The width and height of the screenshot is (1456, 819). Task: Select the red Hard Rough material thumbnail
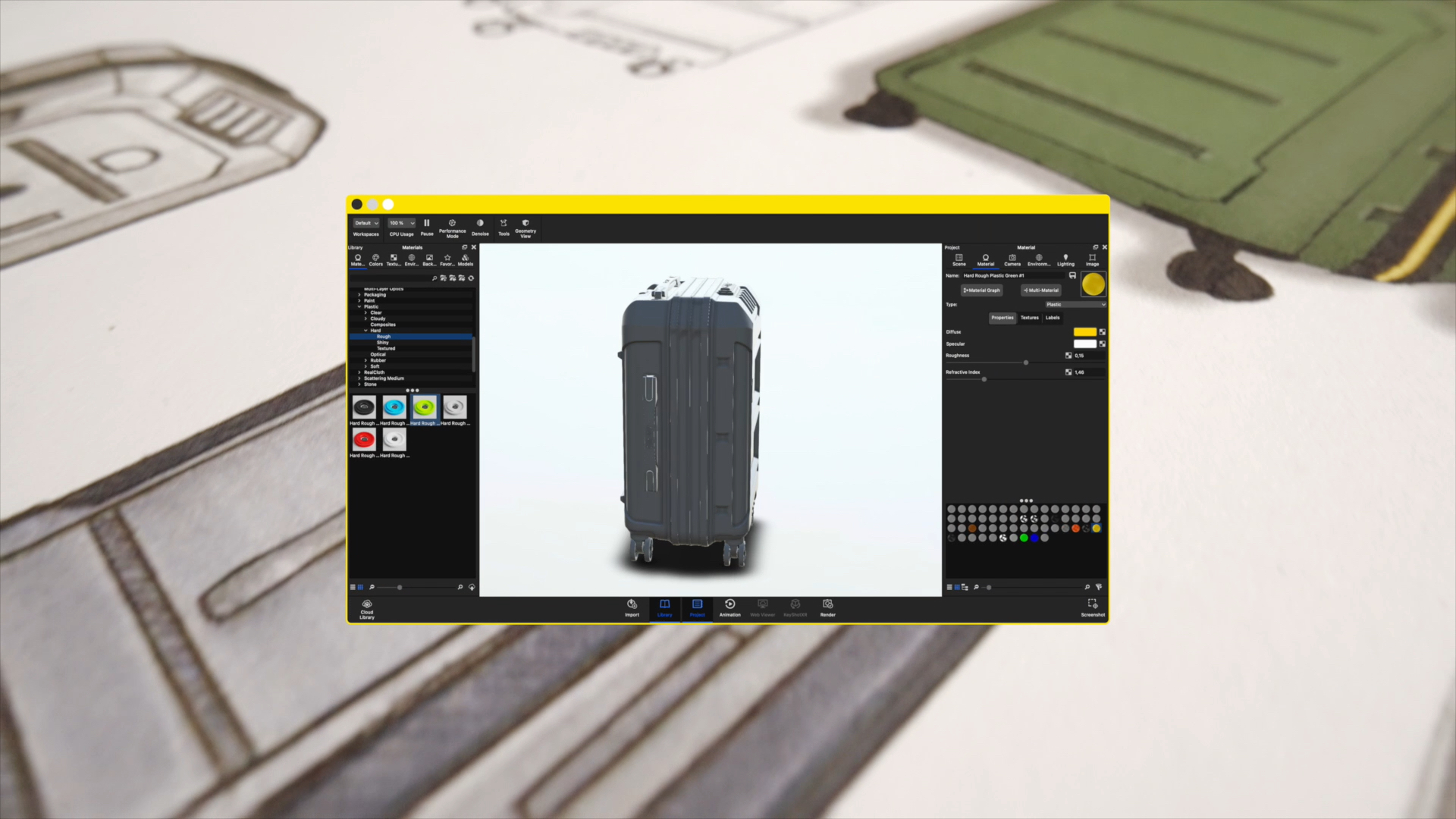pyautogui.click(x=364, y=440)
